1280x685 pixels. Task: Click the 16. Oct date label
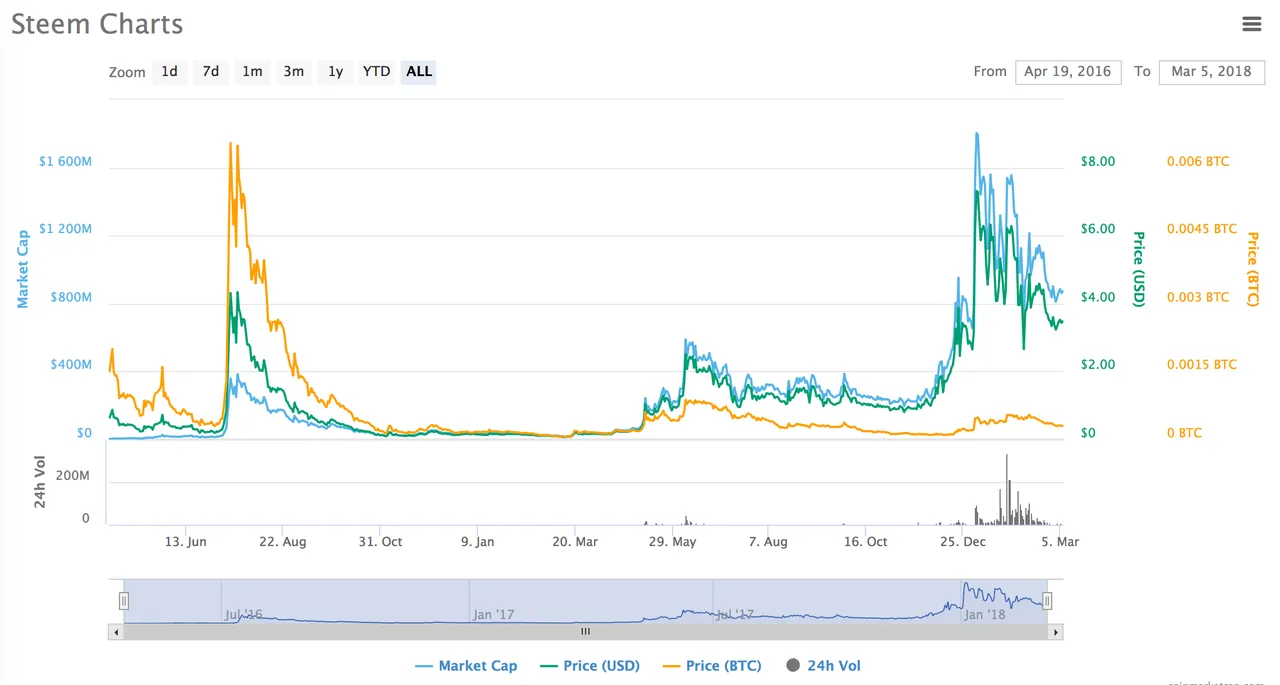click(x=865, y=542)
